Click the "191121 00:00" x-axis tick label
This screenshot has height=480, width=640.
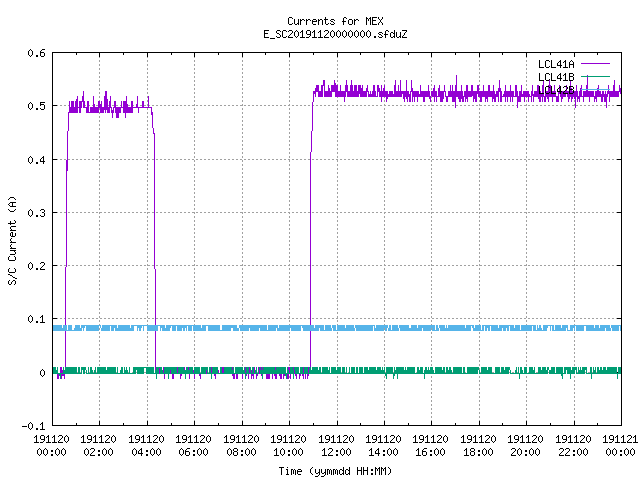[620, 446]
